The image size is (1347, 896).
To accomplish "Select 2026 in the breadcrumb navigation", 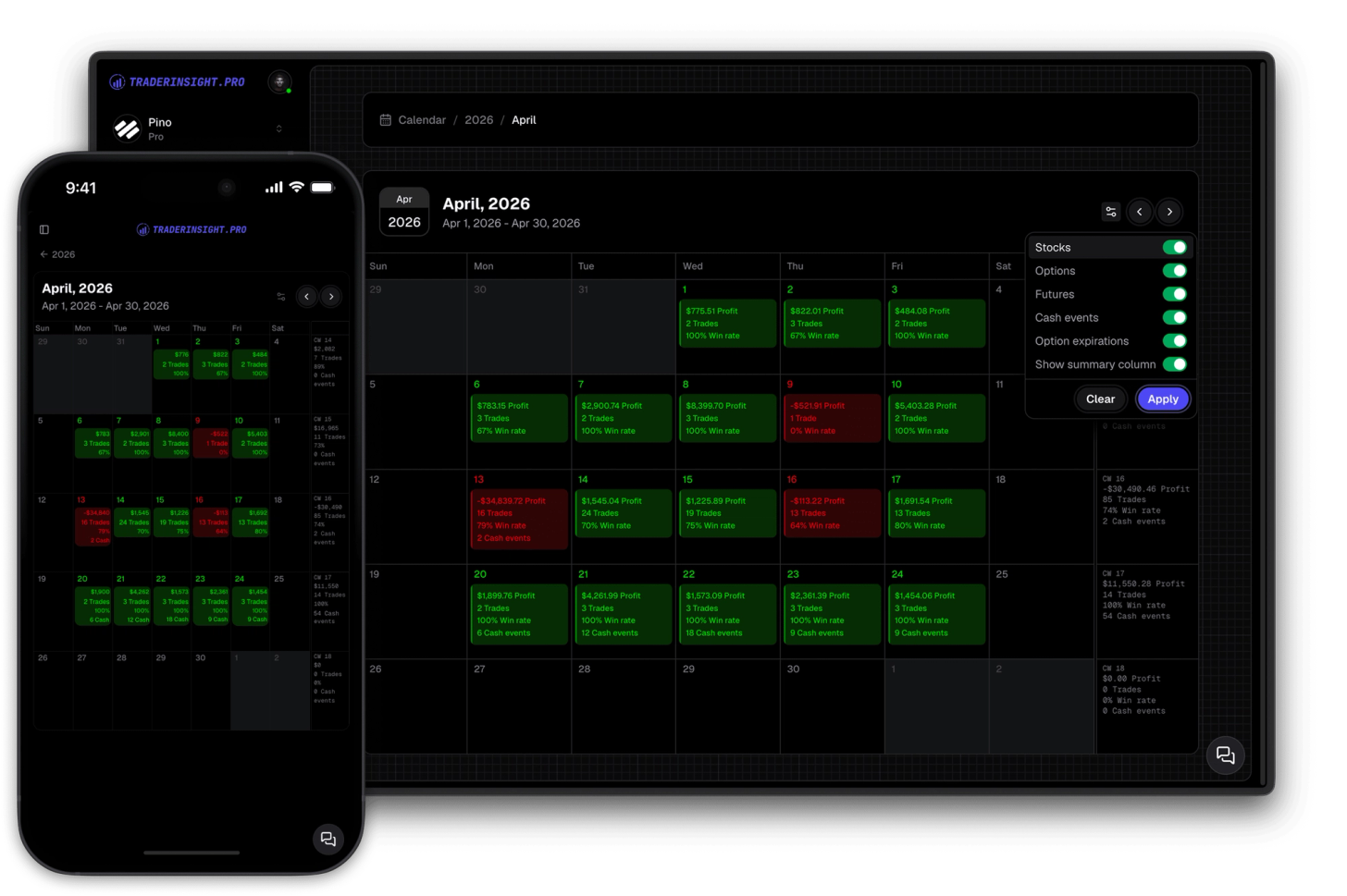I will (479, 119).
